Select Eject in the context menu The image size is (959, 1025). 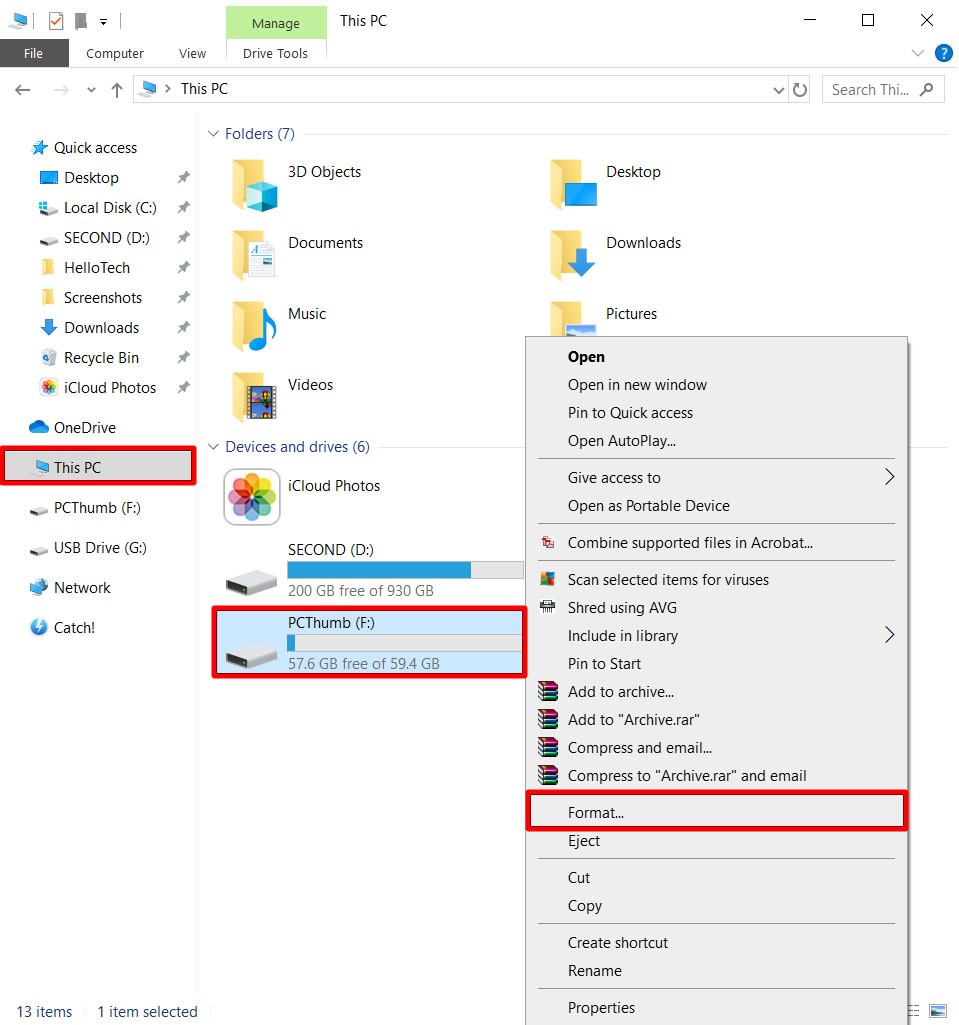pos(584,841)
